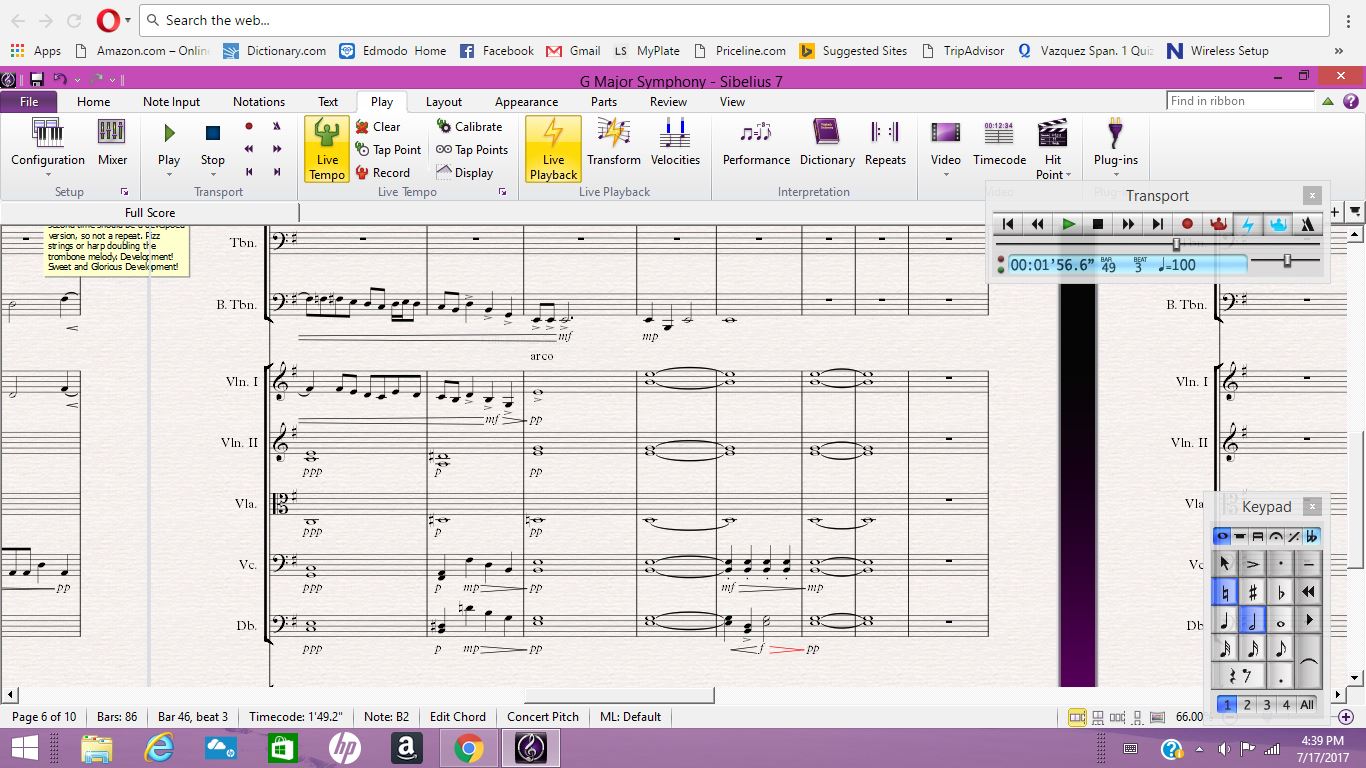Open a new document tab with plus
The image size is (1366, 768).
[x=1334, y=211]
